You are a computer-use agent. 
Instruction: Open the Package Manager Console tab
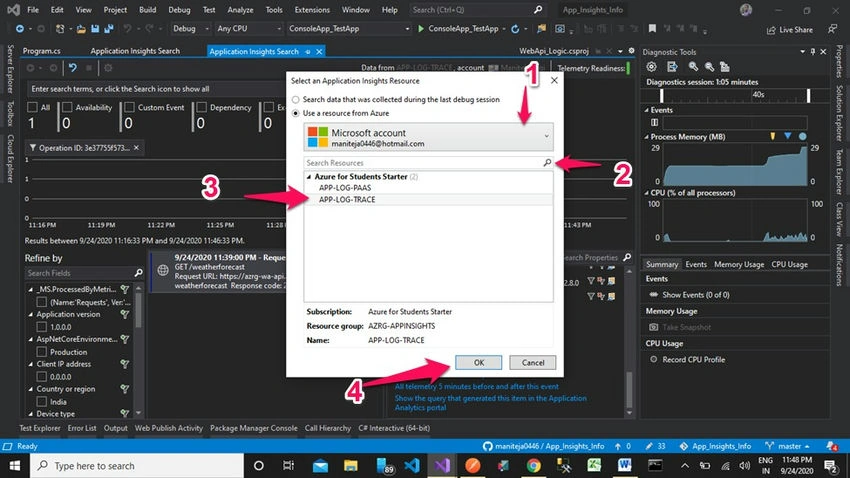(x=254, y=428)
